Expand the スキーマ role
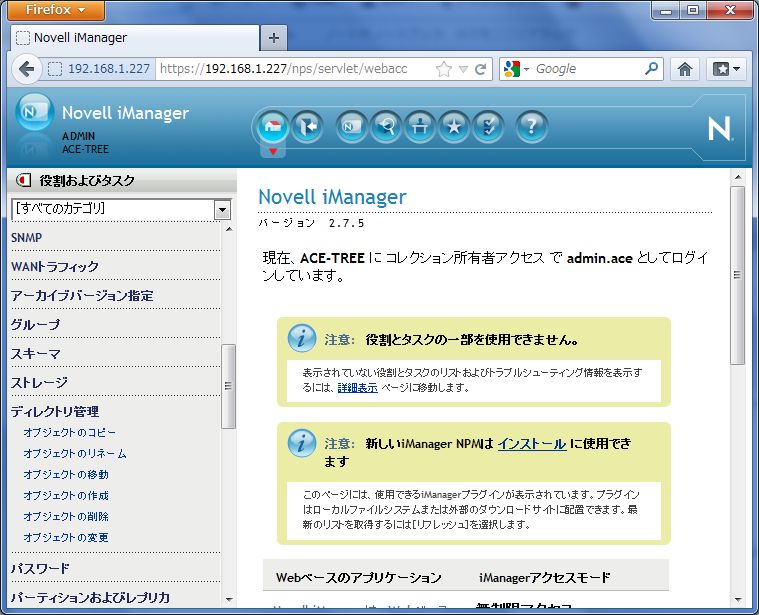The width and height of the screenshot is (759, 615). pos(35,354)
